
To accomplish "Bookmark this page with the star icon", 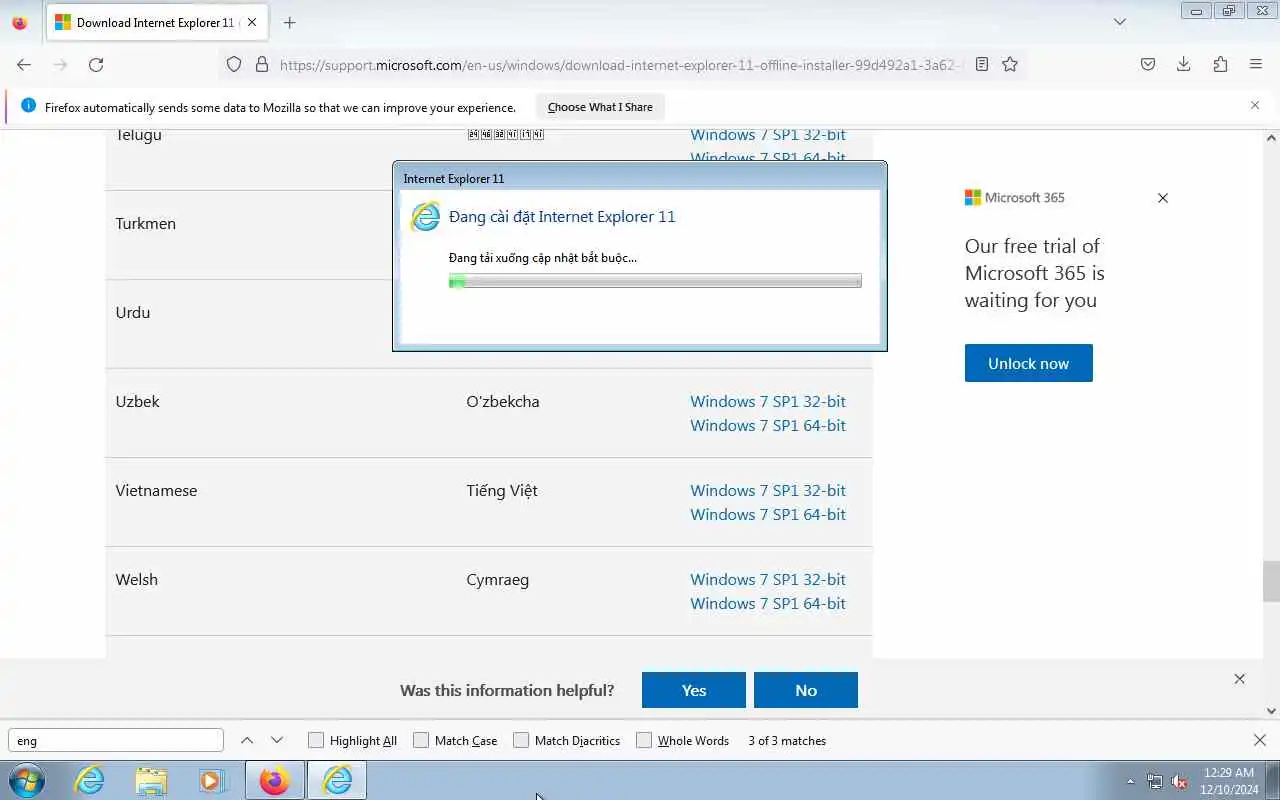I will tap(1010, 64).
